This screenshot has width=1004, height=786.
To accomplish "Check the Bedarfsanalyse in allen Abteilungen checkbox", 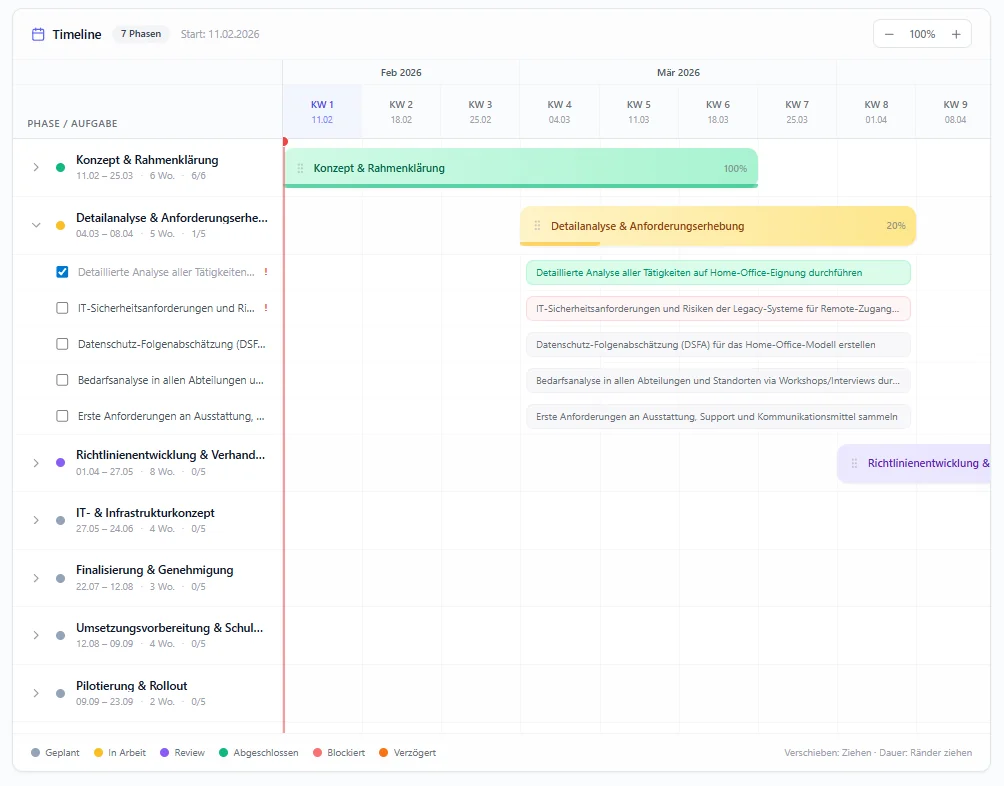I will (x=62, y=380).
